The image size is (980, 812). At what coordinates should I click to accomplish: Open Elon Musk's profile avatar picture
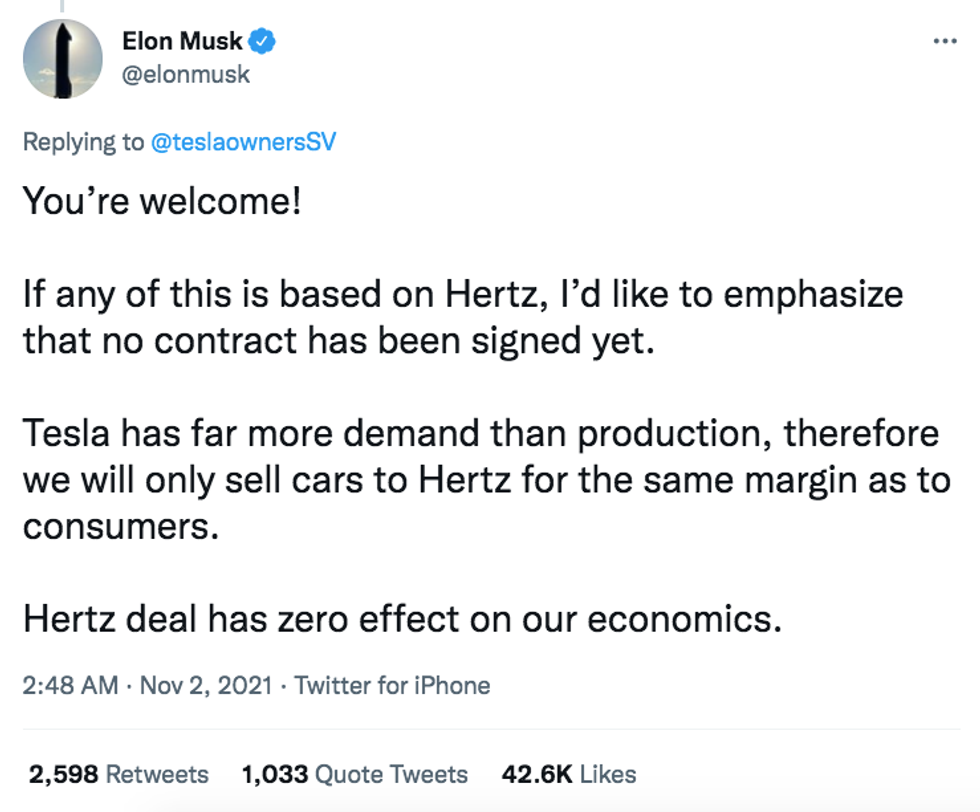[63, 58]
